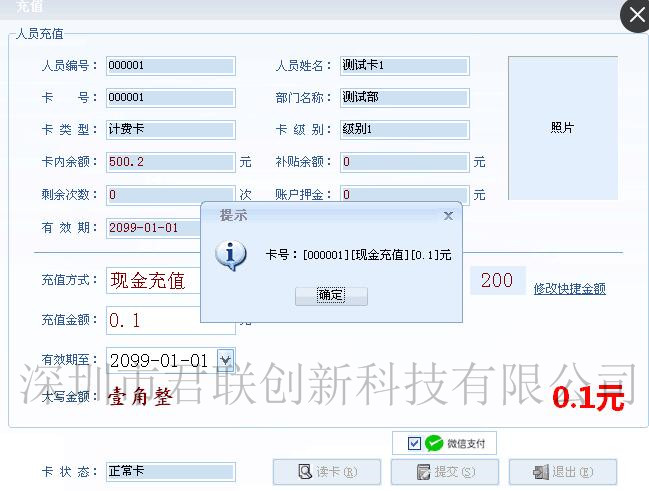Click the document icon on 提交

coord(423,472)
